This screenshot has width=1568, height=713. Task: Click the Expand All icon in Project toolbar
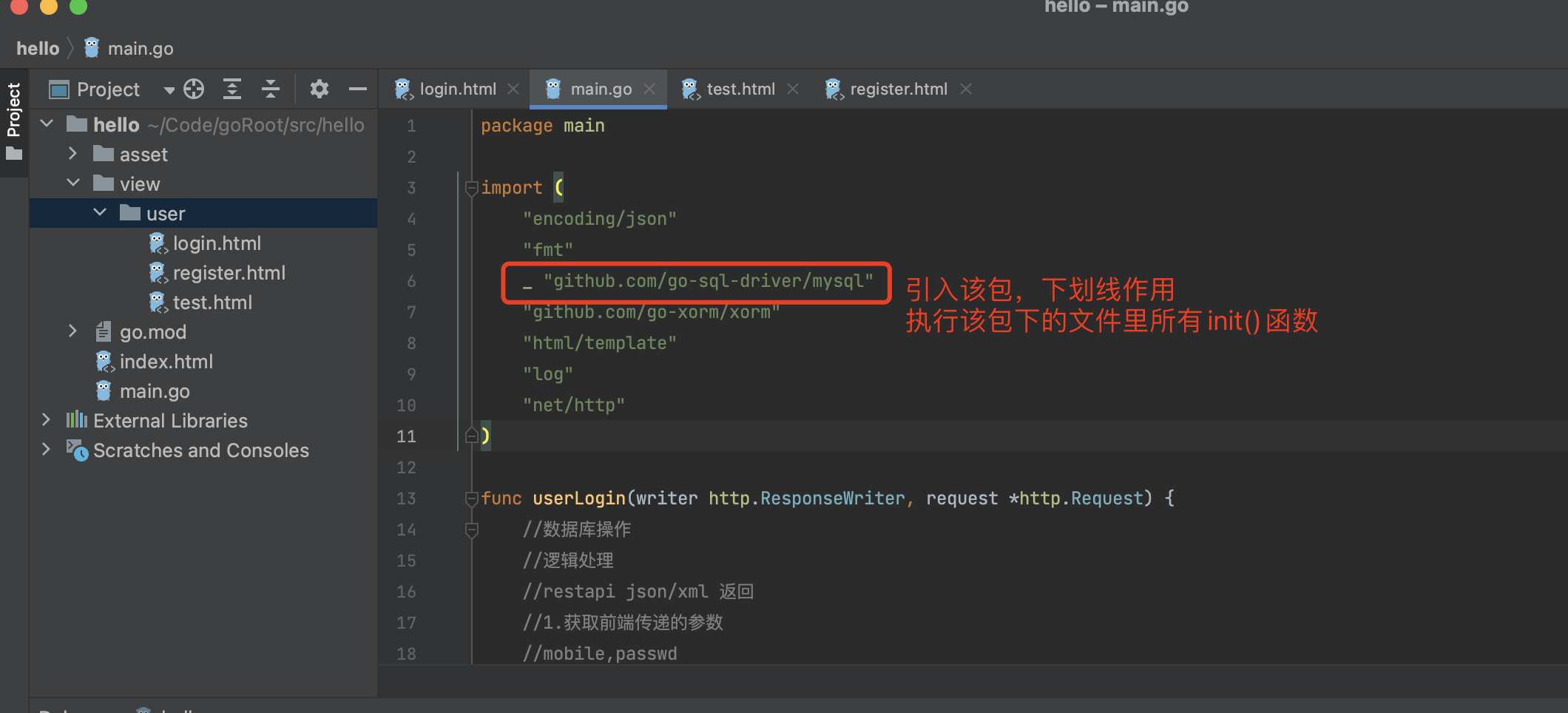tap(232, 89)
